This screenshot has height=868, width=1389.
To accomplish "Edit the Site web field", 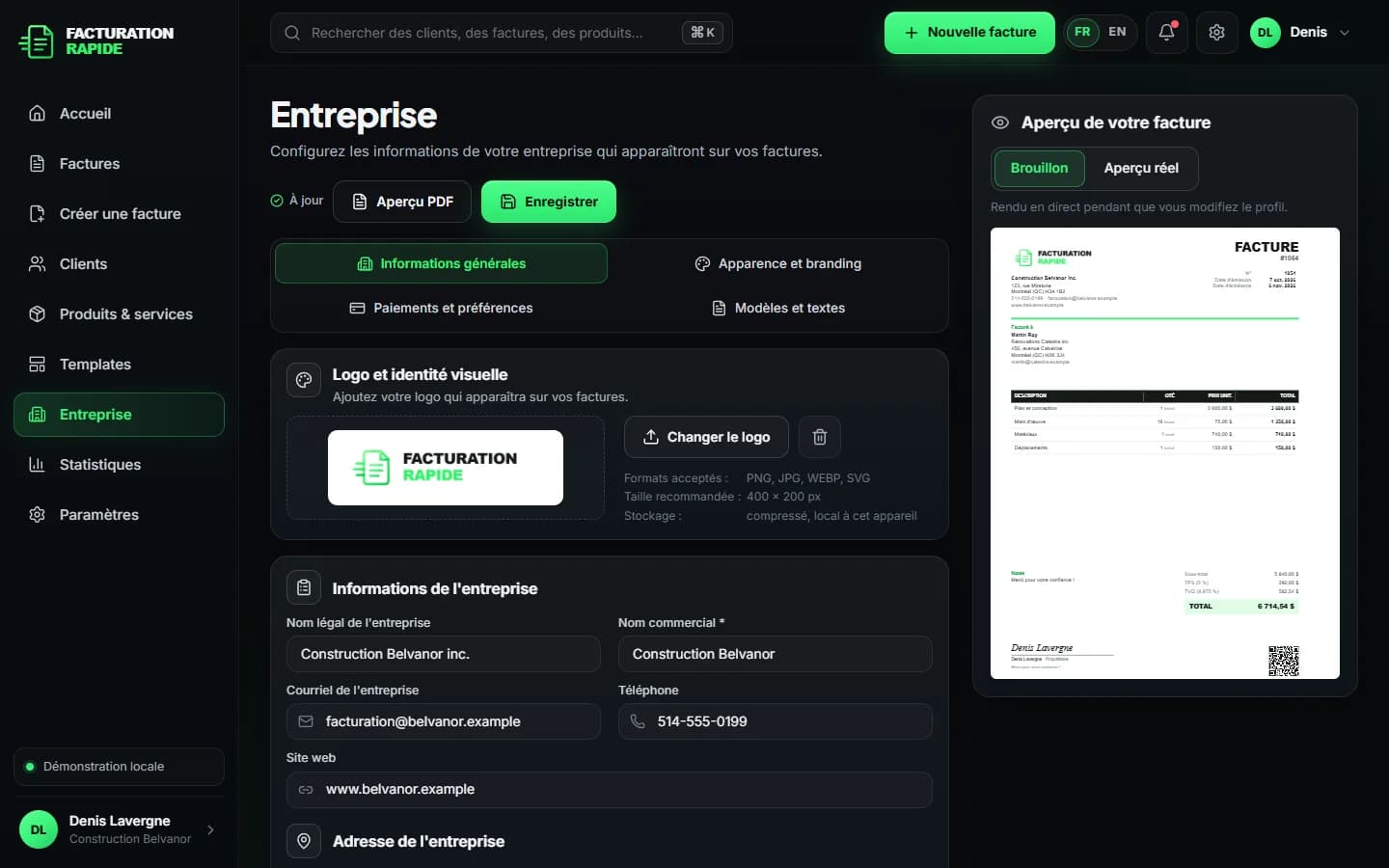I will click(x=610, y=790).
